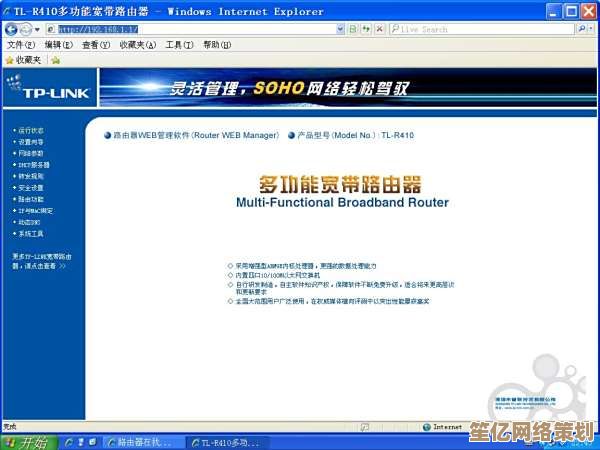The width and height of the screenshot is (600, 450).
Task: Open DHCP服务器 in router sidebar
Action: [34, 165]
